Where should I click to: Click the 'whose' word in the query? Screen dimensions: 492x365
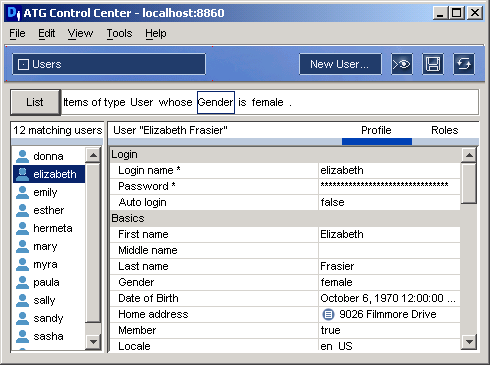click(175, 102)
